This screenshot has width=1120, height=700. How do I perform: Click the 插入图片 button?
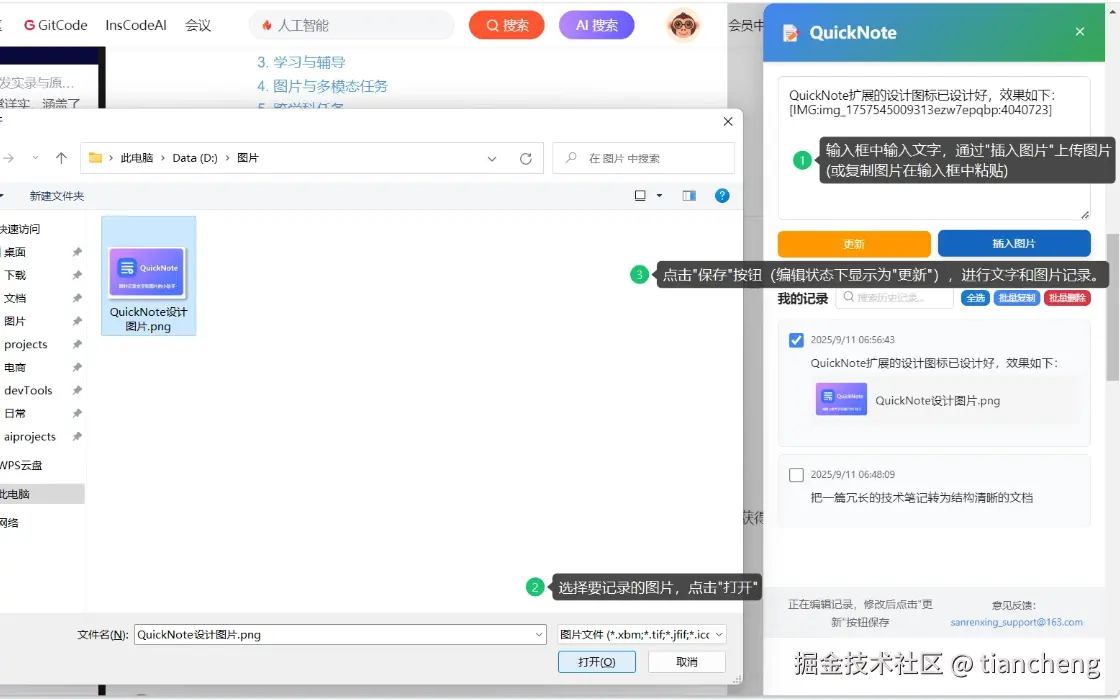pos(1015,243)
